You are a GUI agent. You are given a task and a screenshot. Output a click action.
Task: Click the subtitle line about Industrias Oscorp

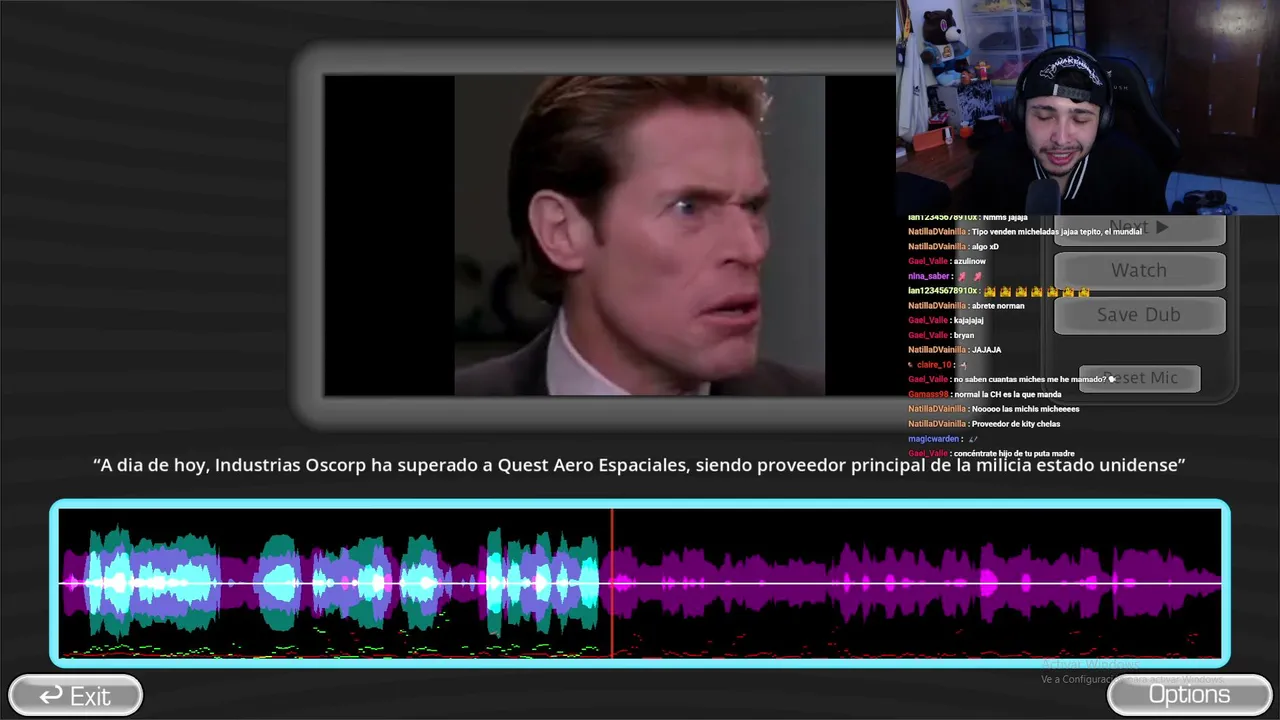coord(639,465)
